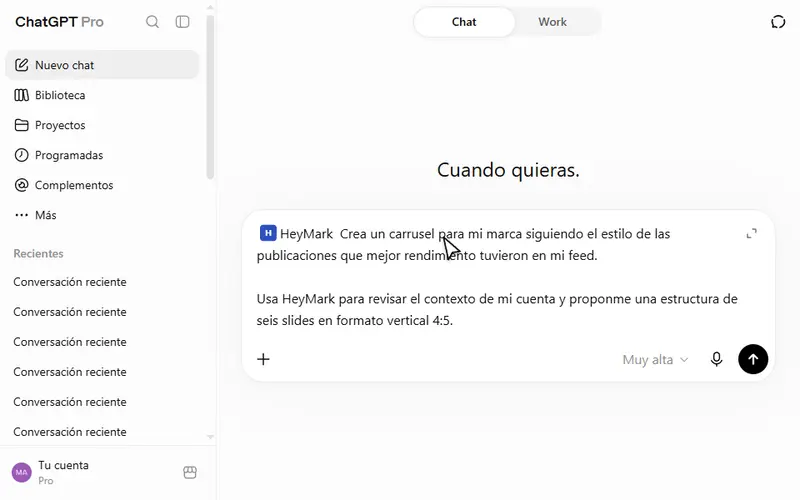The width and height of the screenshot is (800, 500).
Task: Go to Programadas section
Action: [102, 155]
